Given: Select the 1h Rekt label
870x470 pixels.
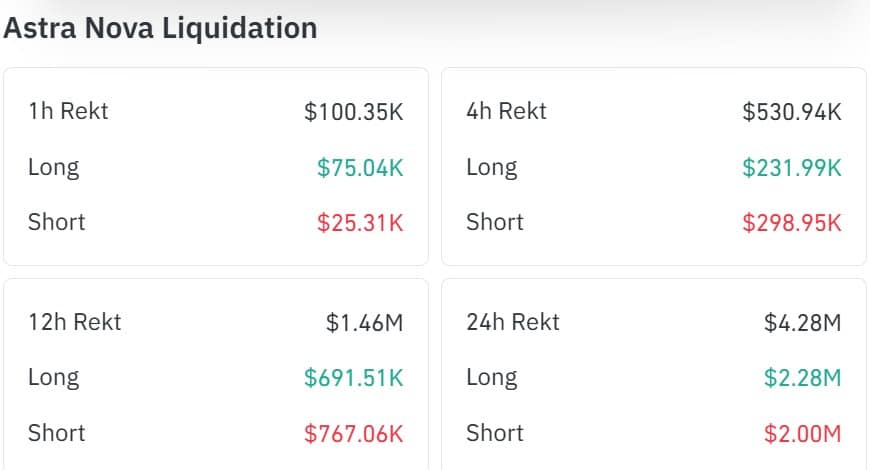Looking at the screenshot, I should 68,111.
